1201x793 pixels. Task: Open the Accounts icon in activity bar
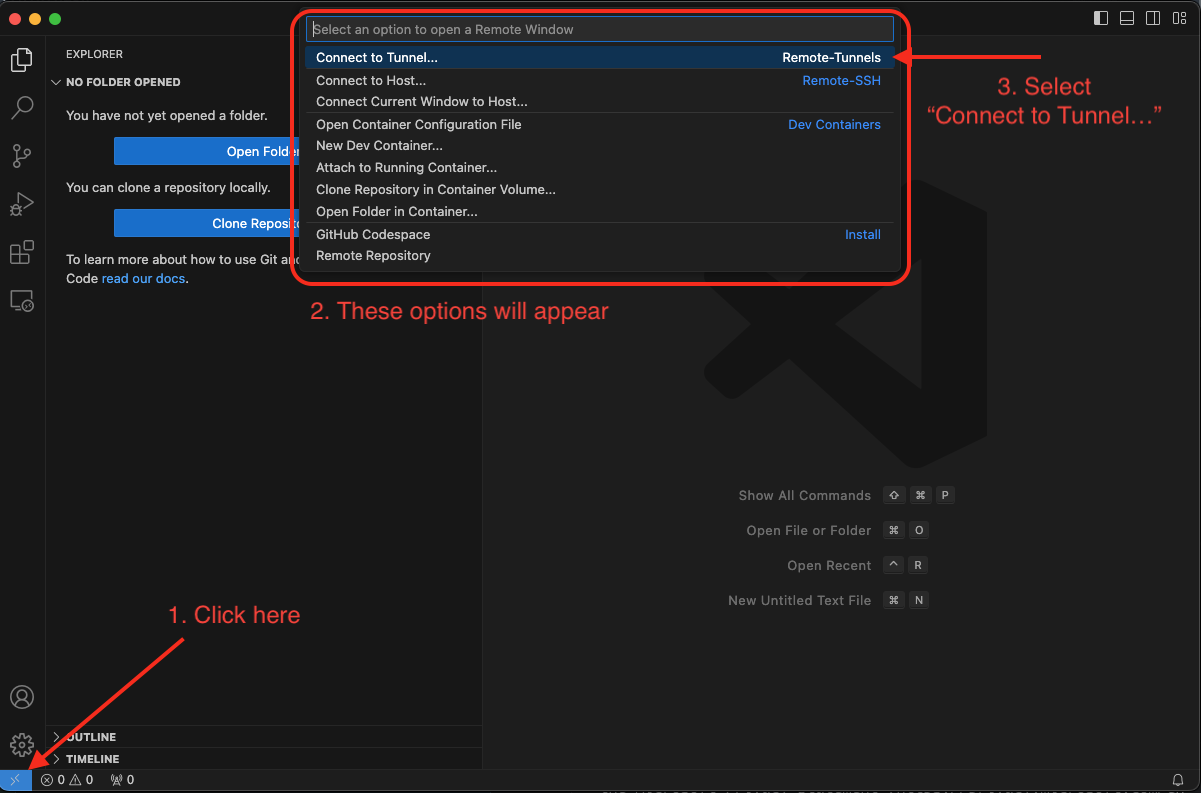[x=21, y=697]
